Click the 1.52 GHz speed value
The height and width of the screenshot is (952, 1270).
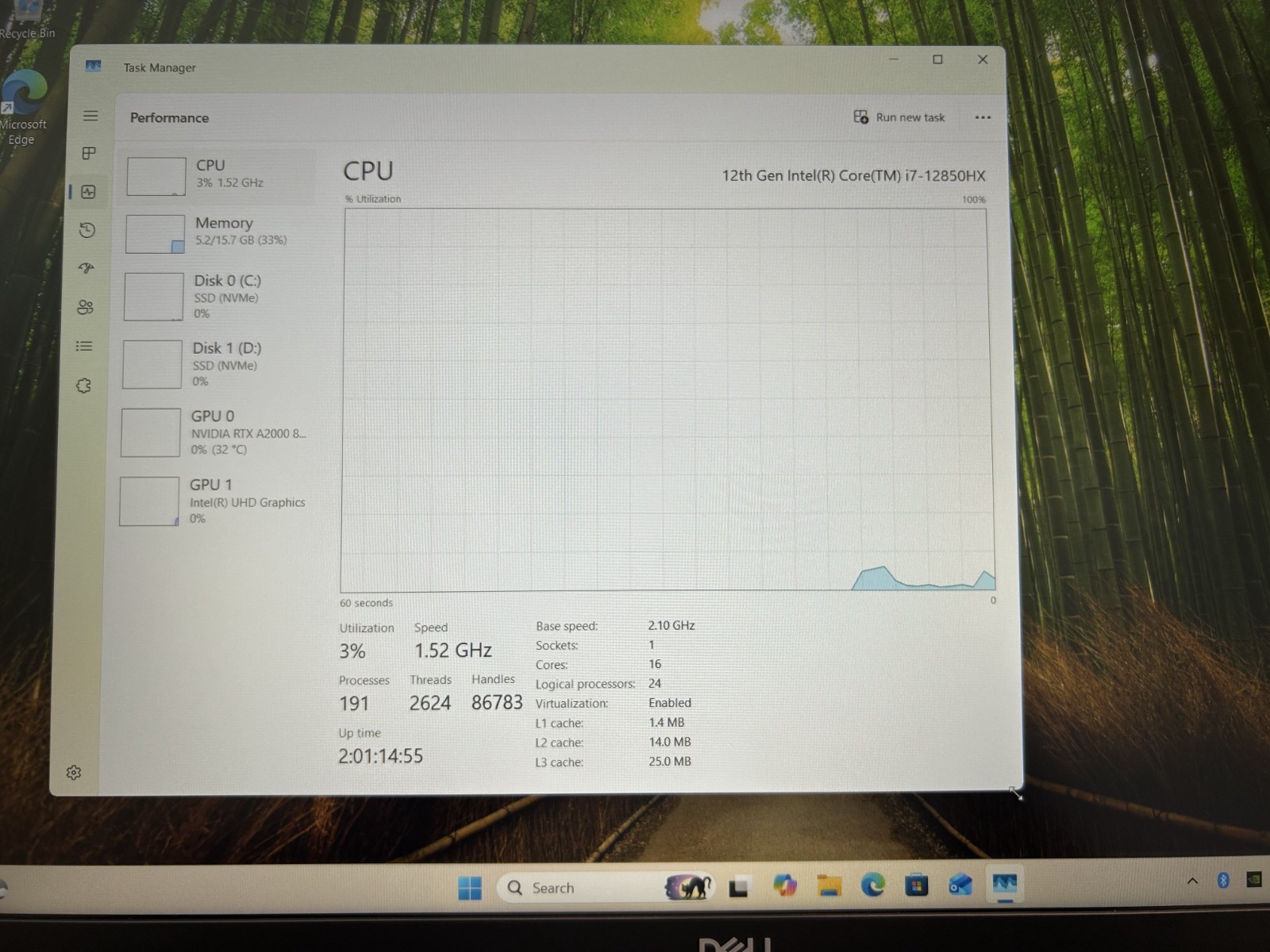pyautogui.click(x=453, y=651)
